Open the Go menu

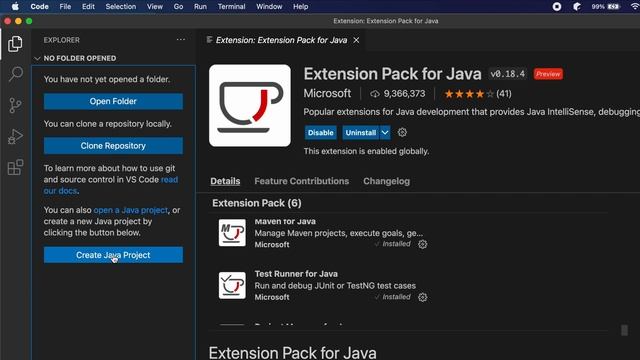pyautogui.click(x=178, y=7)
